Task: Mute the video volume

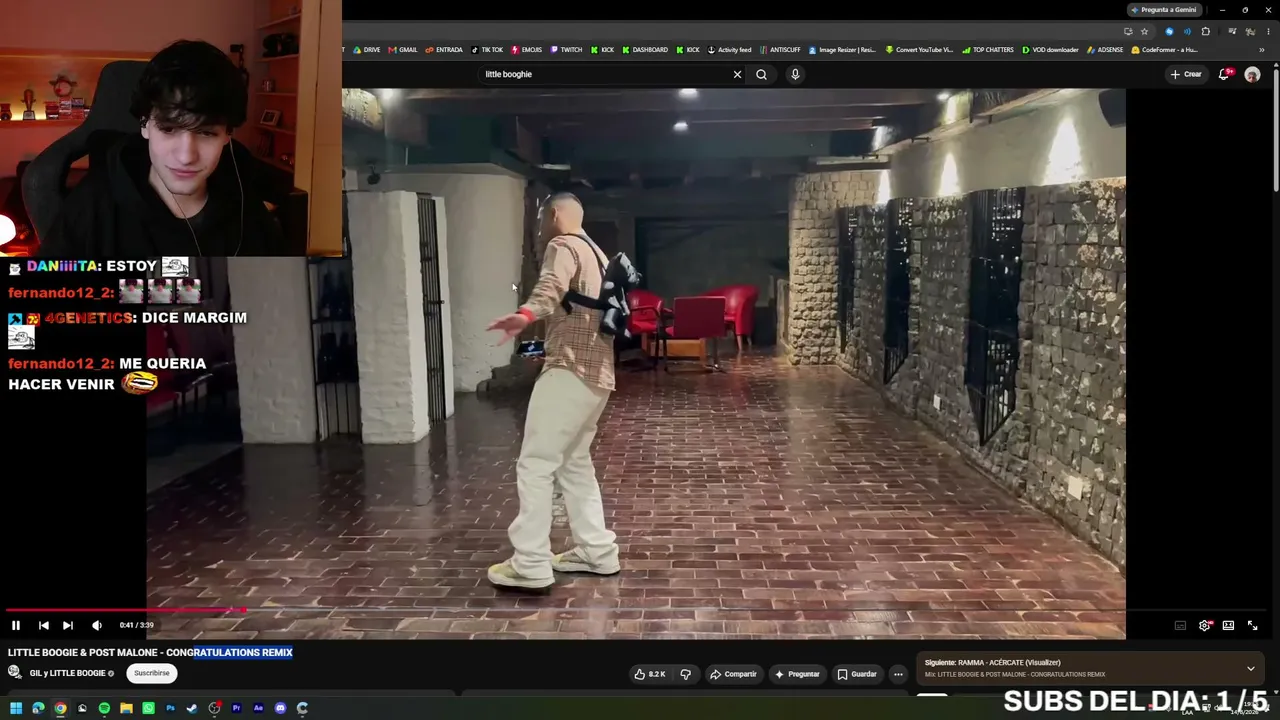Action: coord(97,625)
